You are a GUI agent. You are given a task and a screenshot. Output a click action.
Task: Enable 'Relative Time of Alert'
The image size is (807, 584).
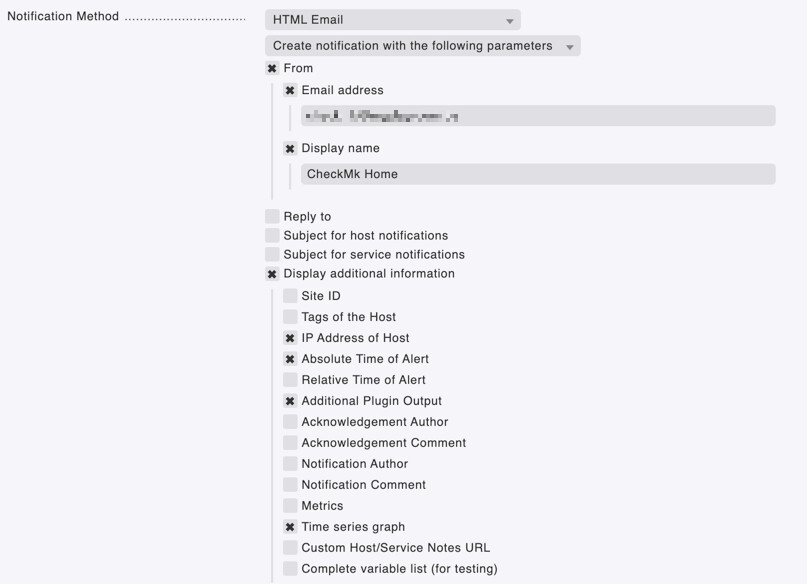coord(290,379)
